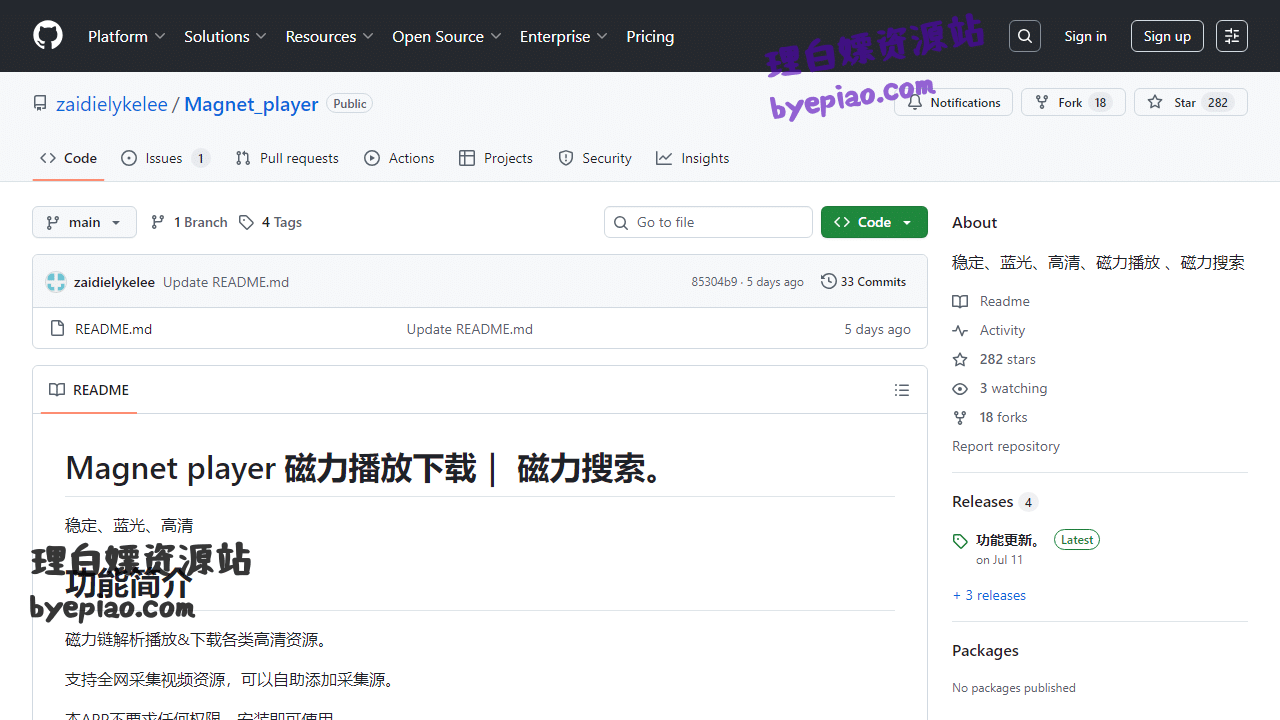
Task: Go to the Actions tab
Action: [x=400, y=158]
